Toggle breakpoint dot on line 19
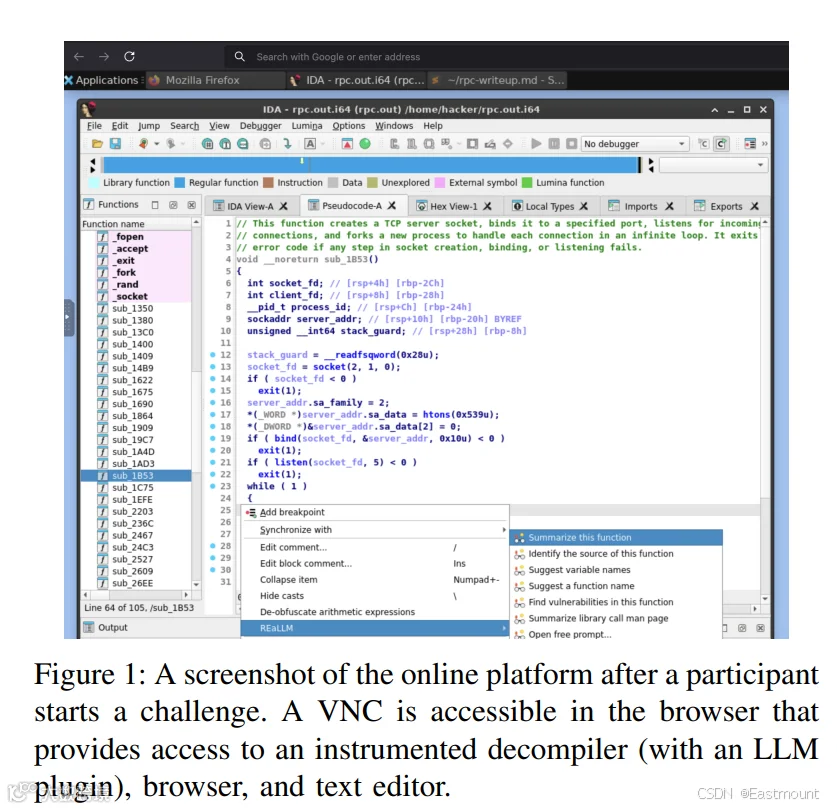This screenshot has width=837, height=809. (212, 438)
